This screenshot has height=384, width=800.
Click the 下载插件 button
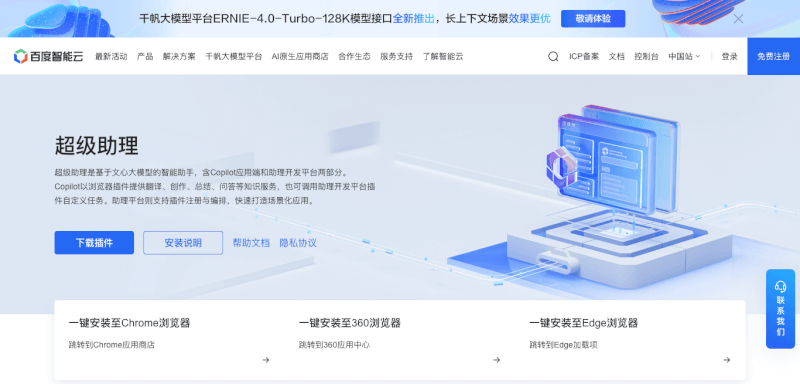tap(94, 243)
